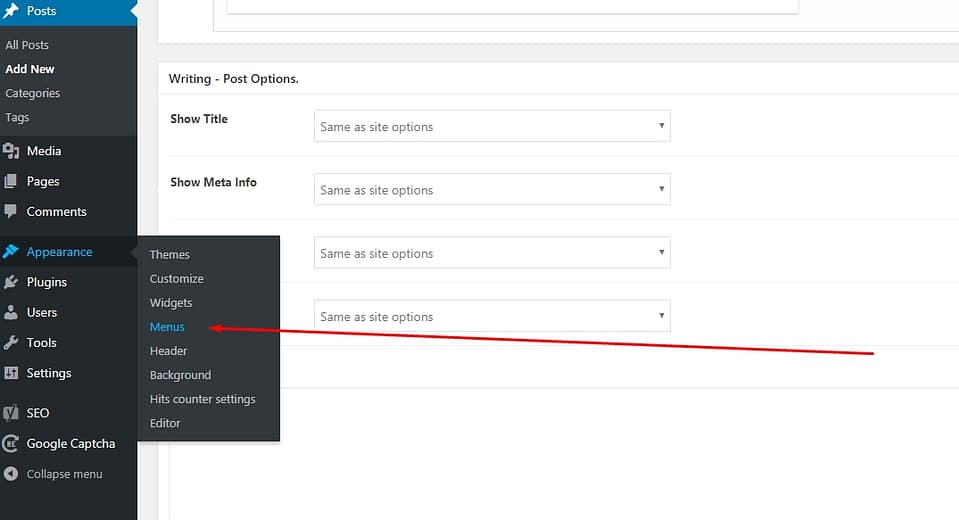Click the Show Meta Info label
959x520 pixels.
(213, 182)
